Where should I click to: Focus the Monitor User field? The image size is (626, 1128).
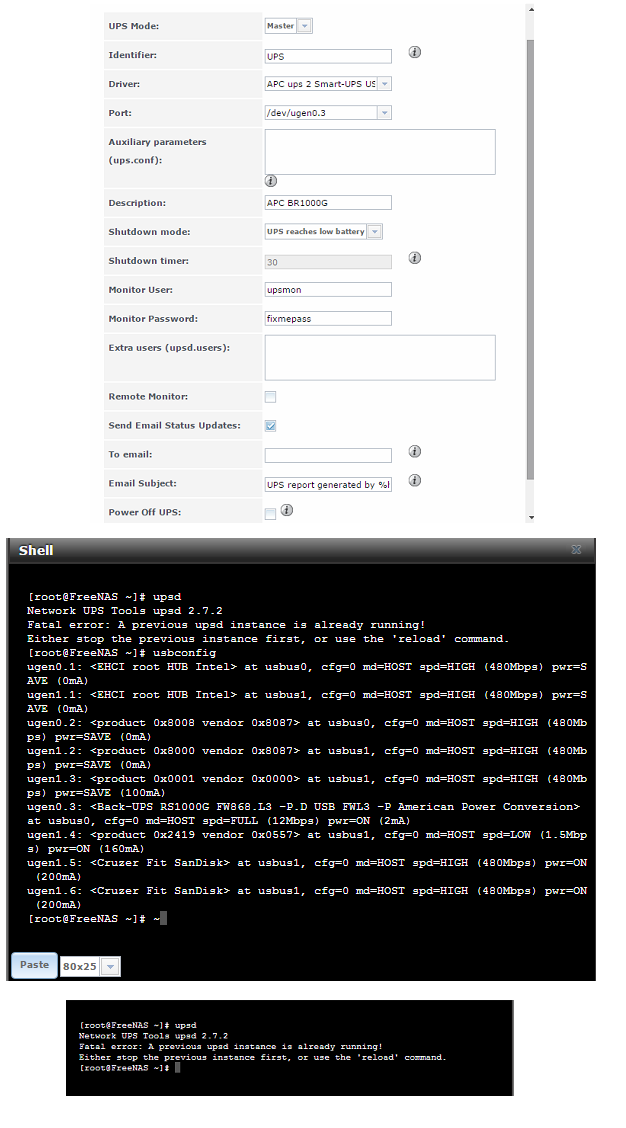328,290
